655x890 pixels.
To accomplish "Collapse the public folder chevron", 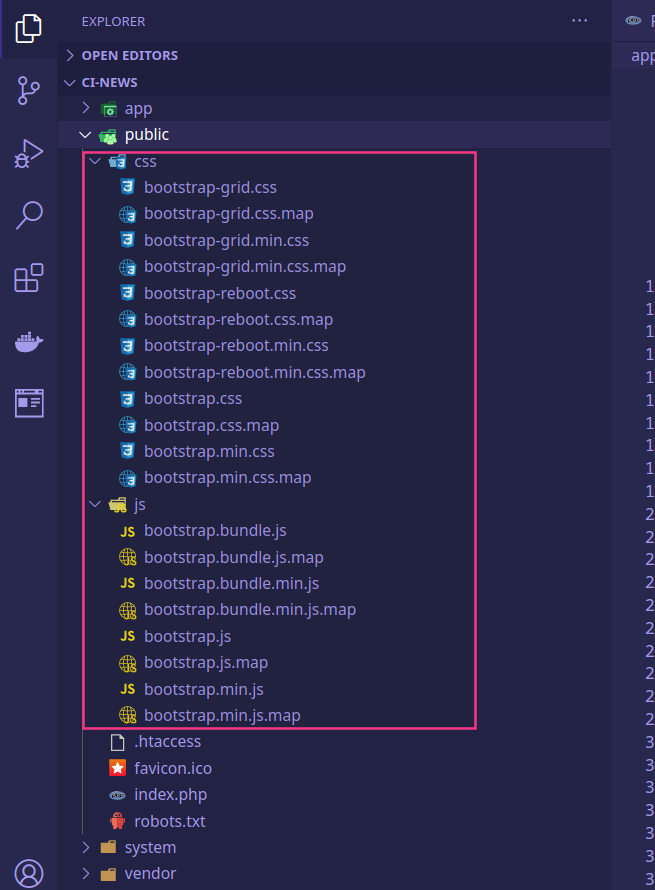I will click(x=85, y=135).
